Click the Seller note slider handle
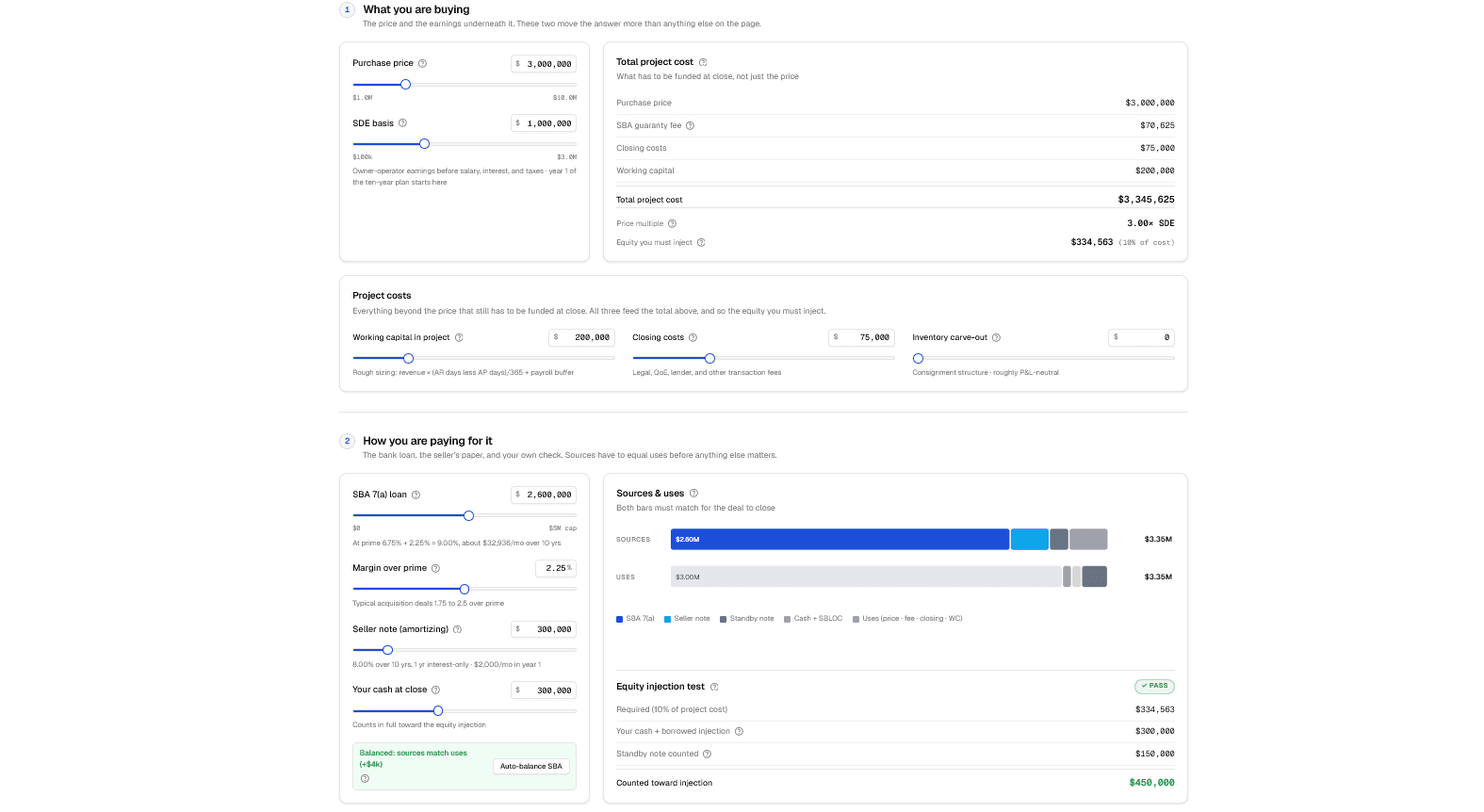Viewport: 1484px width, 812px height. tap(387, 650)
